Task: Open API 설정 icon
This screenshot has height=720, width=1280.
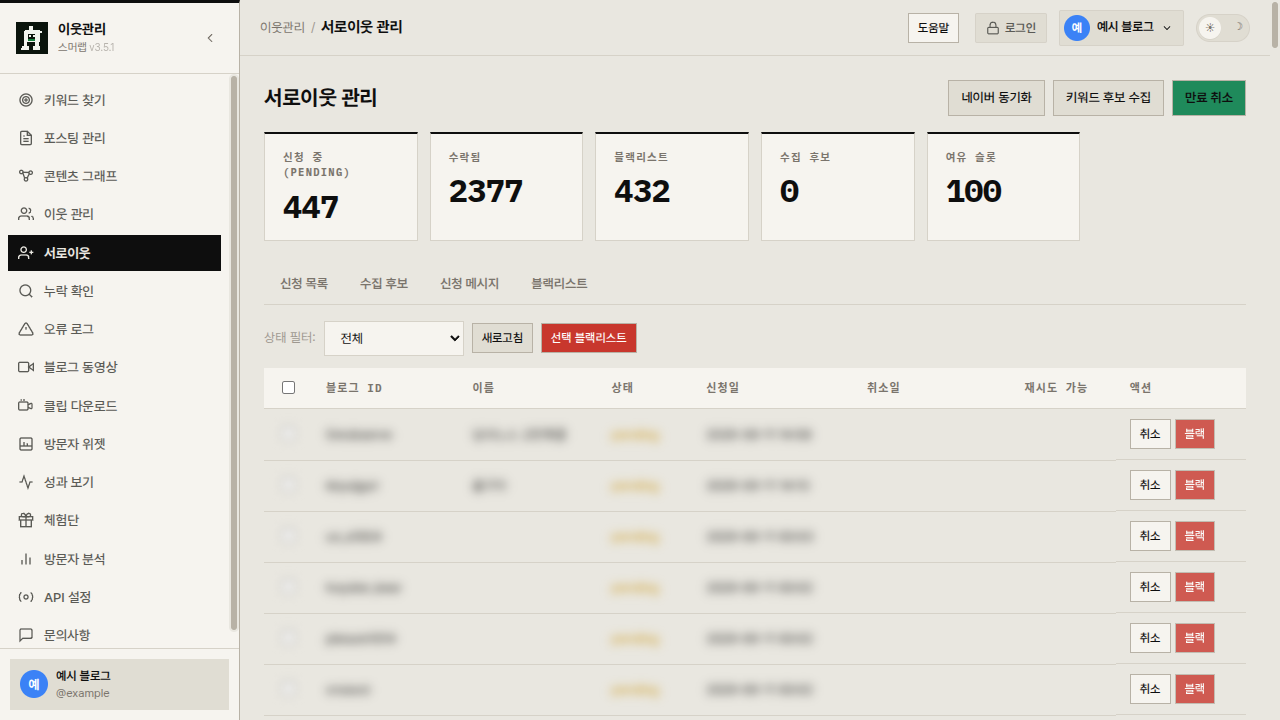Action: pos(26,597)
